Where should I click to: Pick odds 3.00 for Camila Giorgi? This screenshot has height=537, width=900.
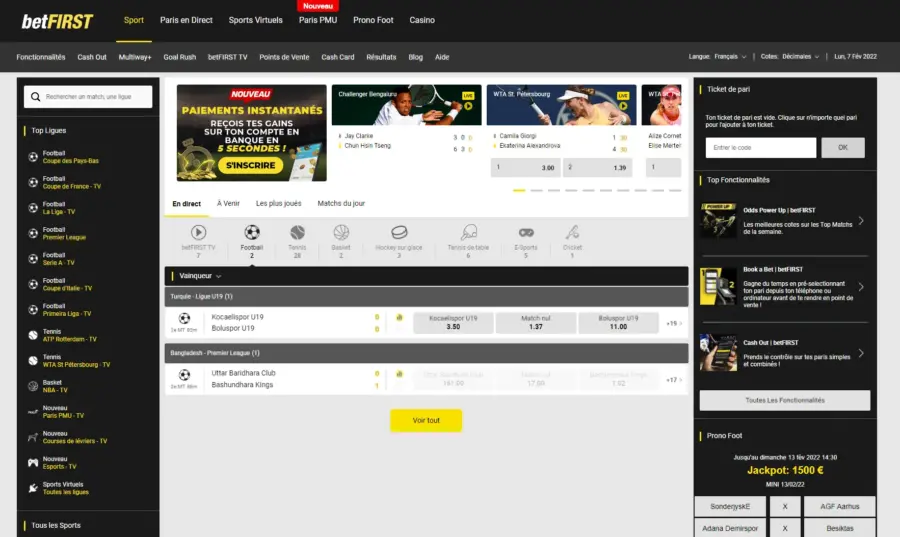pos(525,168)
